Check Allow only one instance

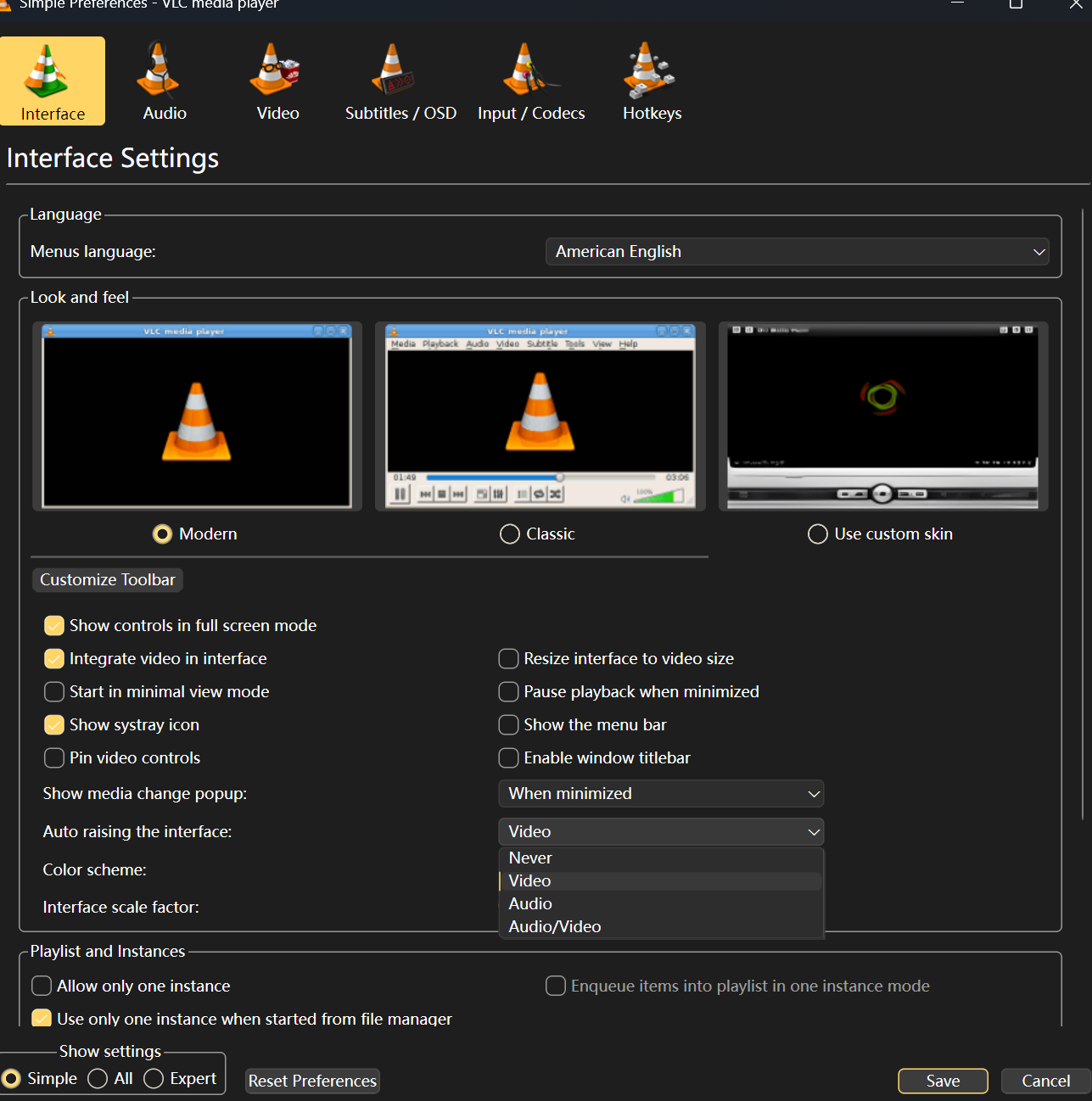coord(42,986)
